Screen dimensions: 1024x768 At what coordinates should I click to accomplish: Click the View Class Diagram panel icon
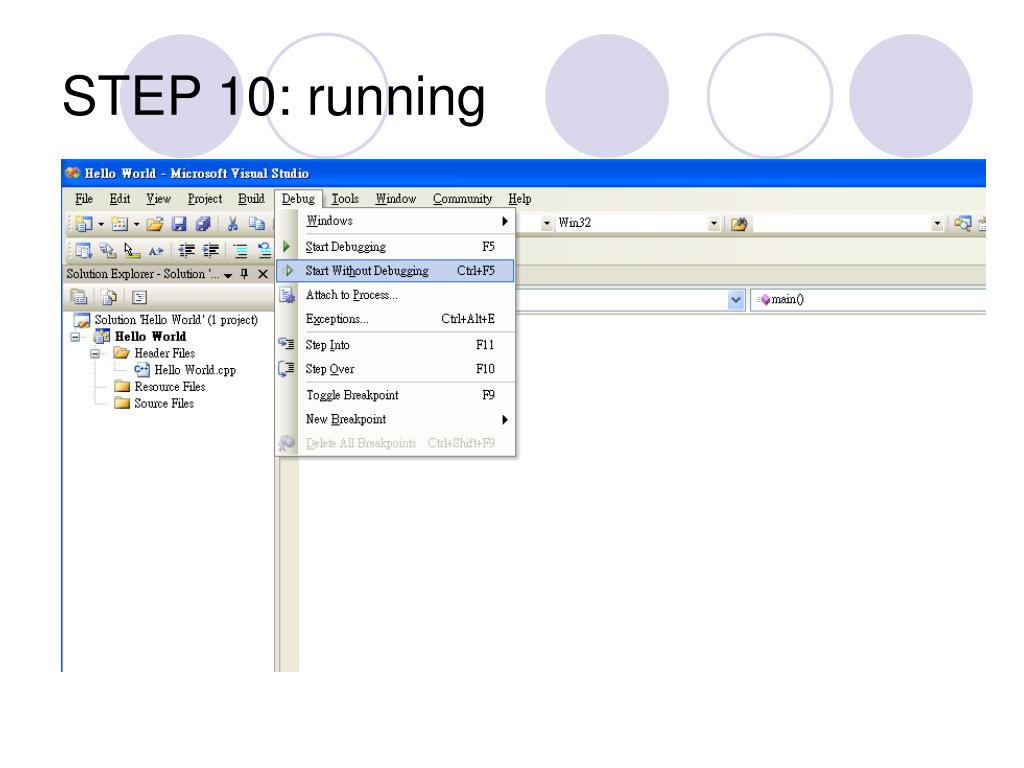[x=139, y=297]
